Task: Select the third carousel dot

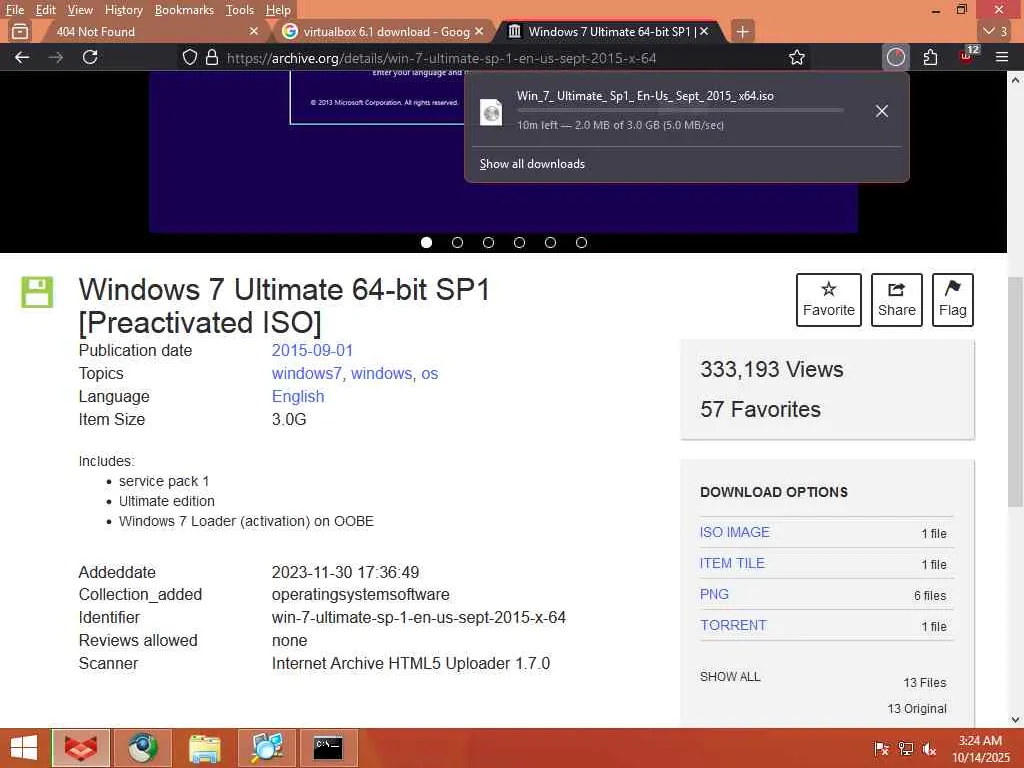Action: 488,242
